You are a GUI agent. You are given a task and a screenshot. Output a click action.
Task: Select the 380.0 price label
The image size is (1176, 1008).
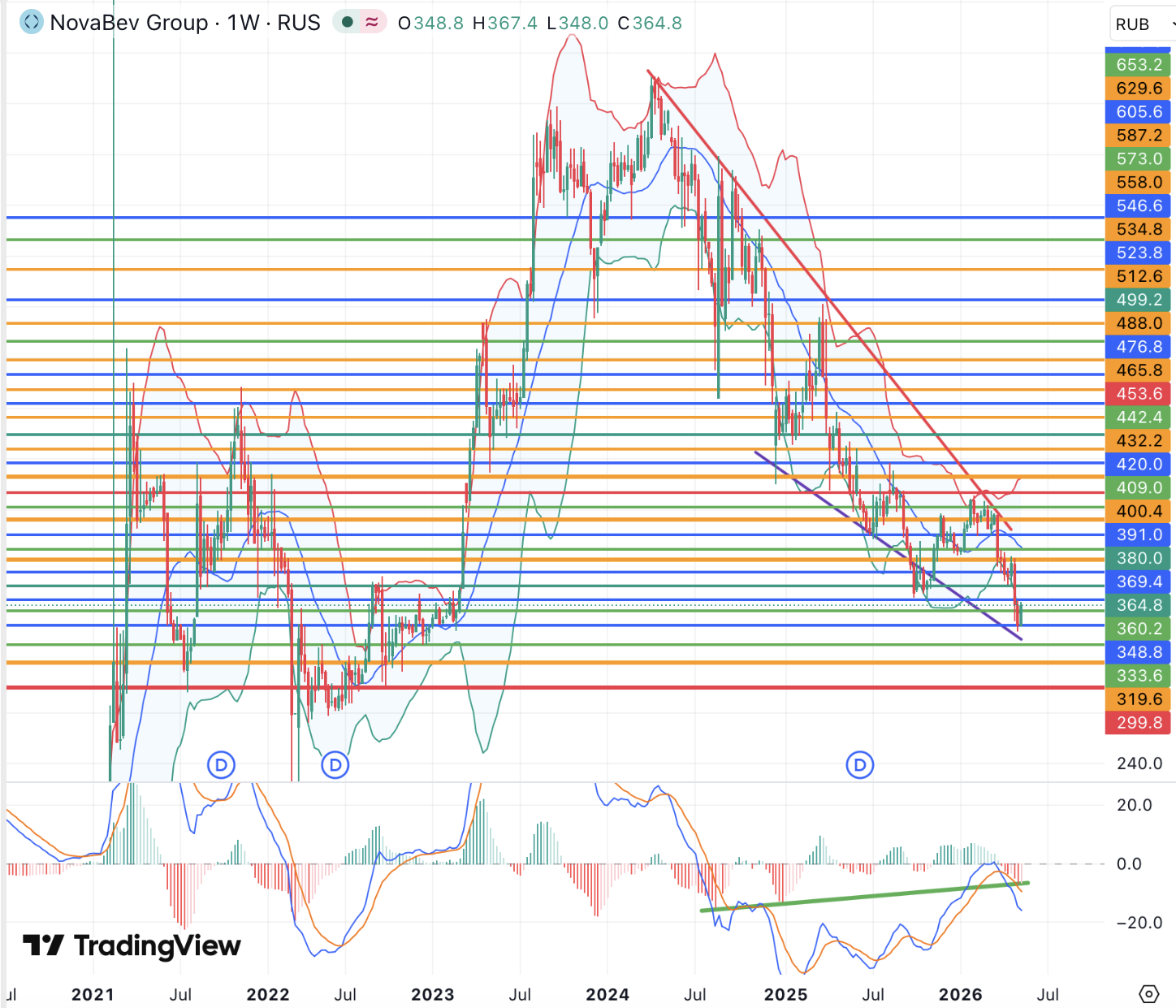[x=1138, y=559]
